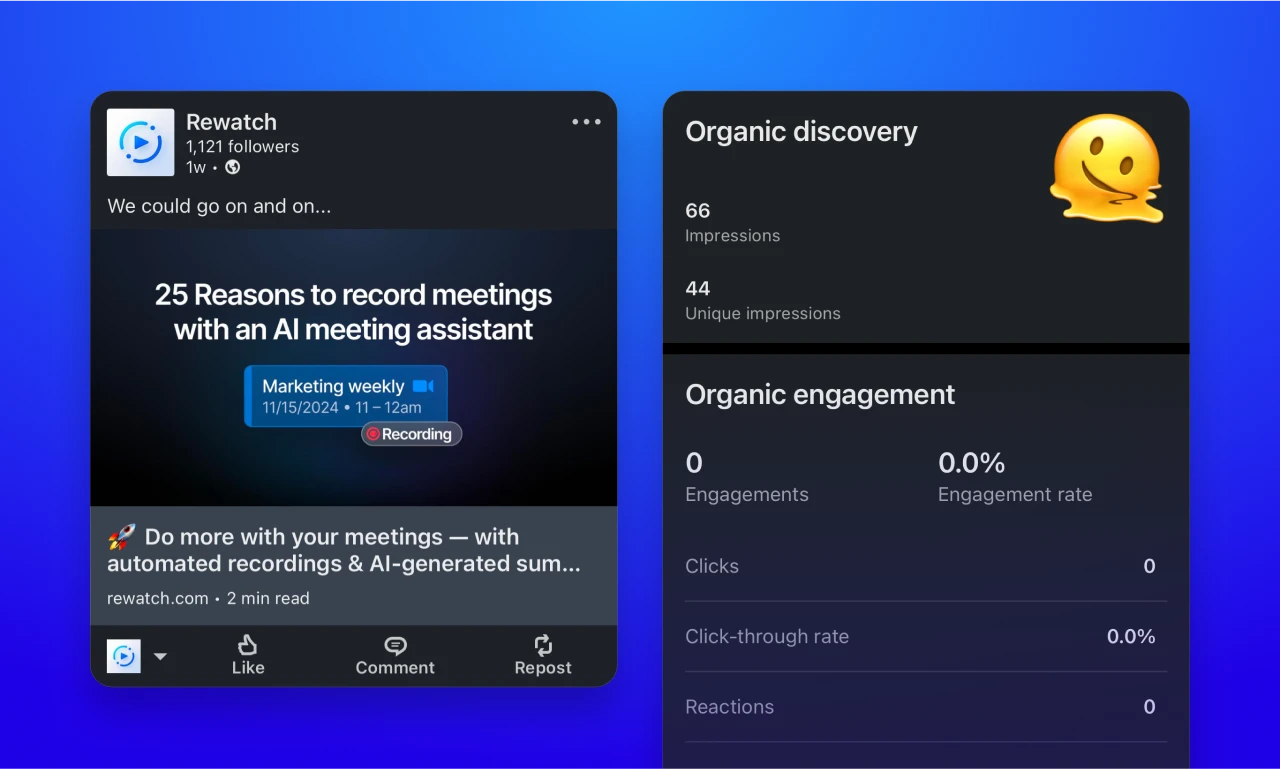Viewport: 1280px width, 769px height.
Task: Repost the Rewatch post
Action: (x=543, y=656)
